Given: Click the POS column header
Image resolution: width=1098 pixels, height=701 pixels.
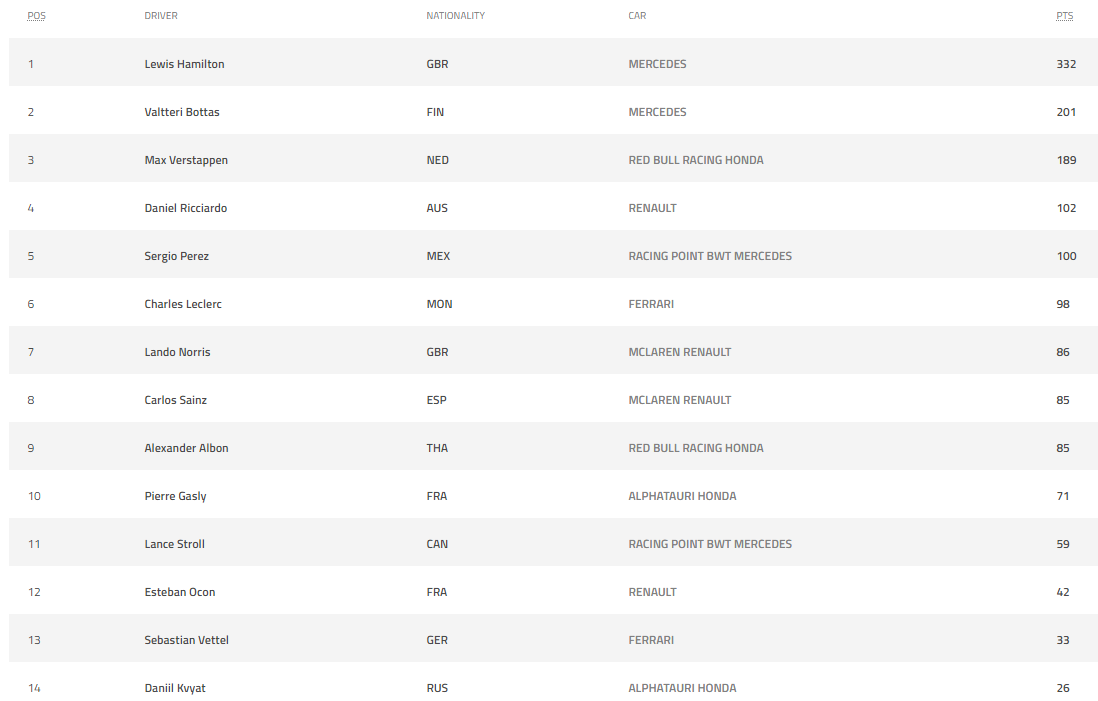Looking at the screenshot, I should [x=36, y=15].
